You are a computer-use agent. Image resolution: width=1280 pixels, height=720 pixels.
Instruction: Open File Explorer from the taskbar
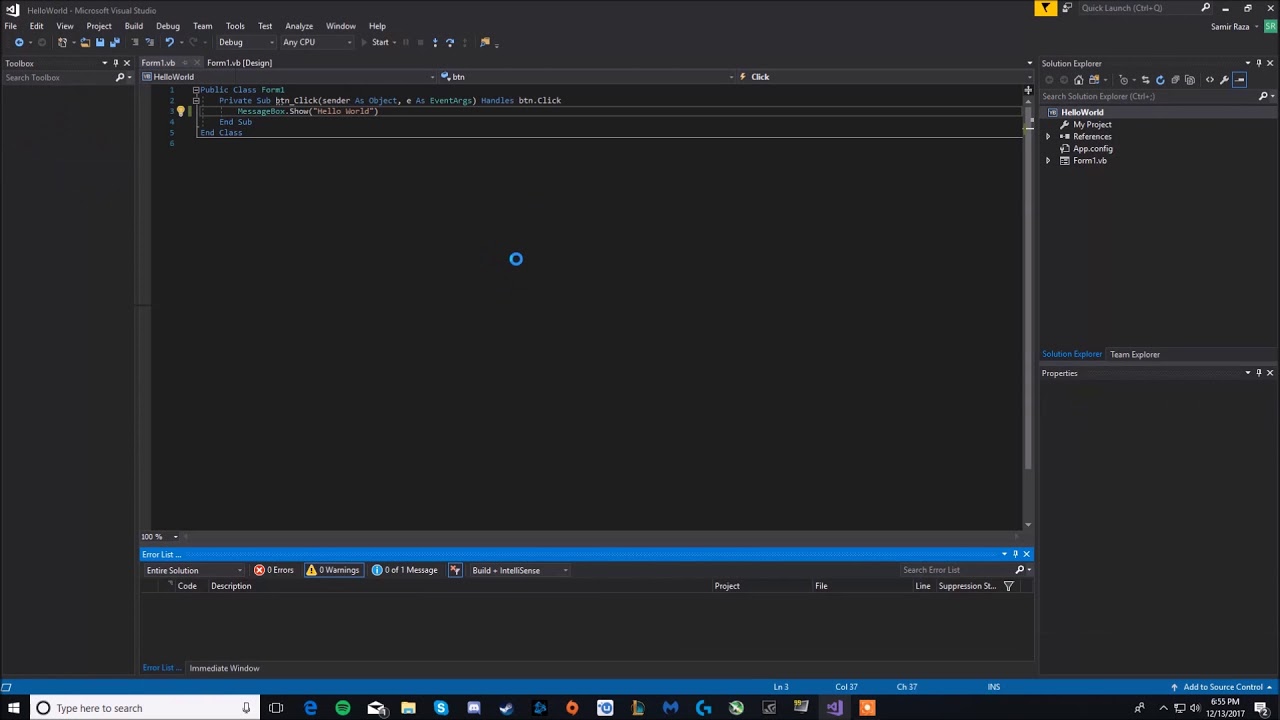408,708
